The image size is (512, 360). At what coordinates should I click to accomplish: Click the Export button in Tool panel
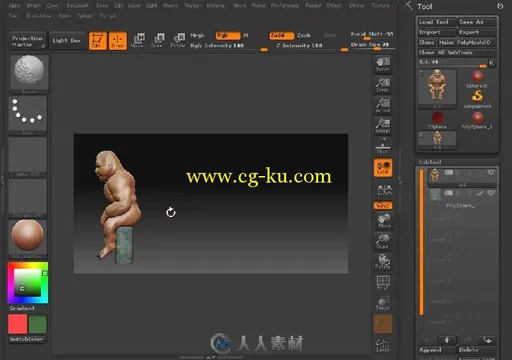tap(477, 32)
